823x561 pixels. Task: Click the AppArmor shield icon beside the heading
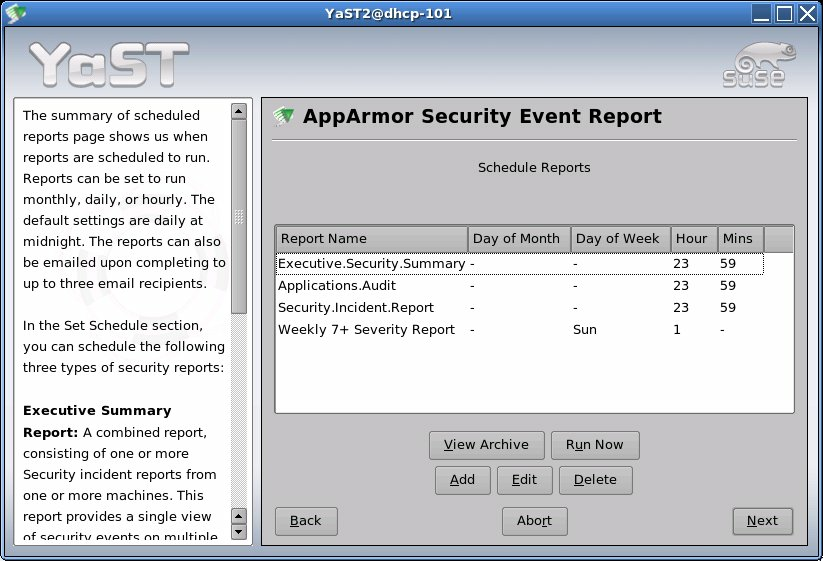tap(284, 116)
